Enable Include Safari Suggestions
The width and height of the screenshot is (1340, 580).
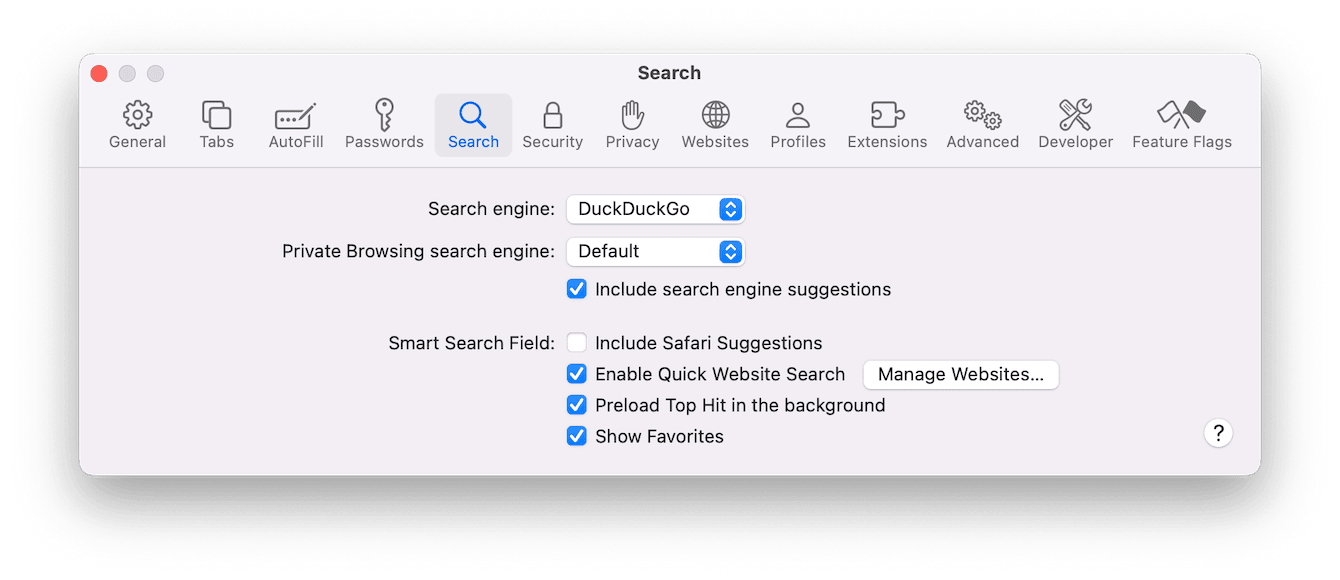coord(577,342)
